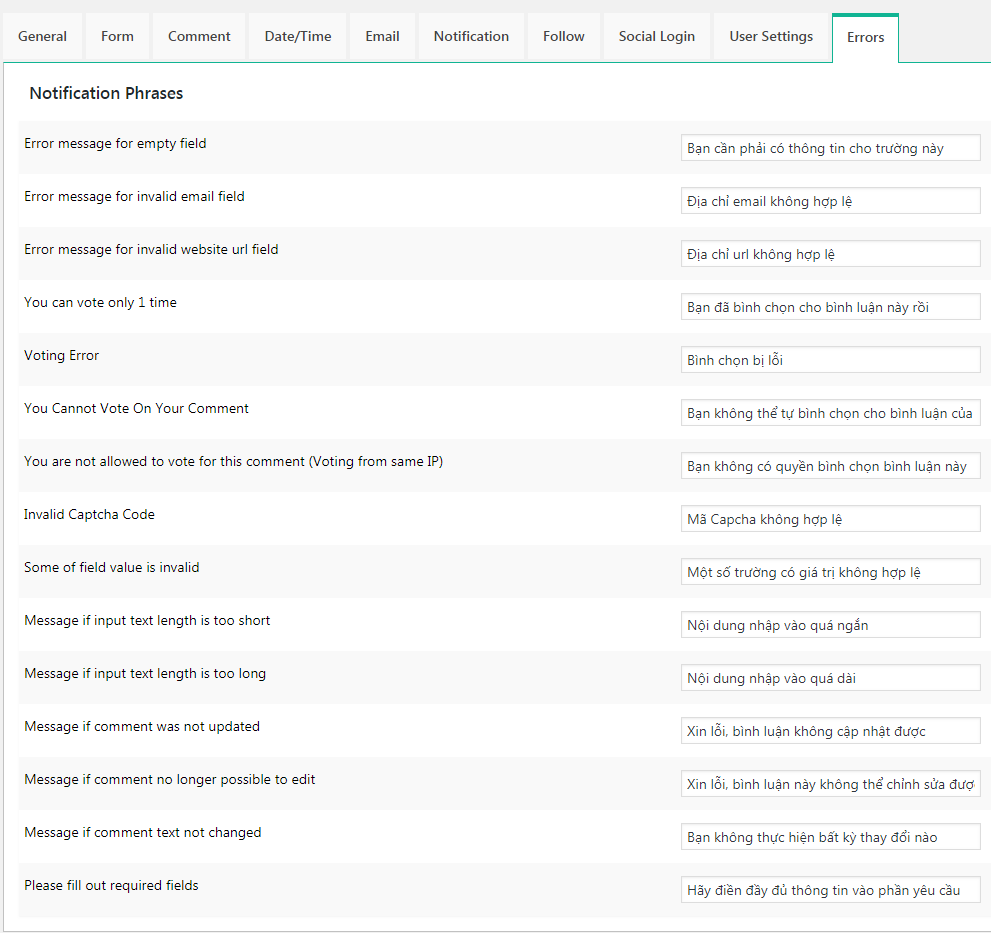Image resolution: width=991 pixels, height=933 pixels.
Task: Switch to the Follow tab
Action: (563, 36)
